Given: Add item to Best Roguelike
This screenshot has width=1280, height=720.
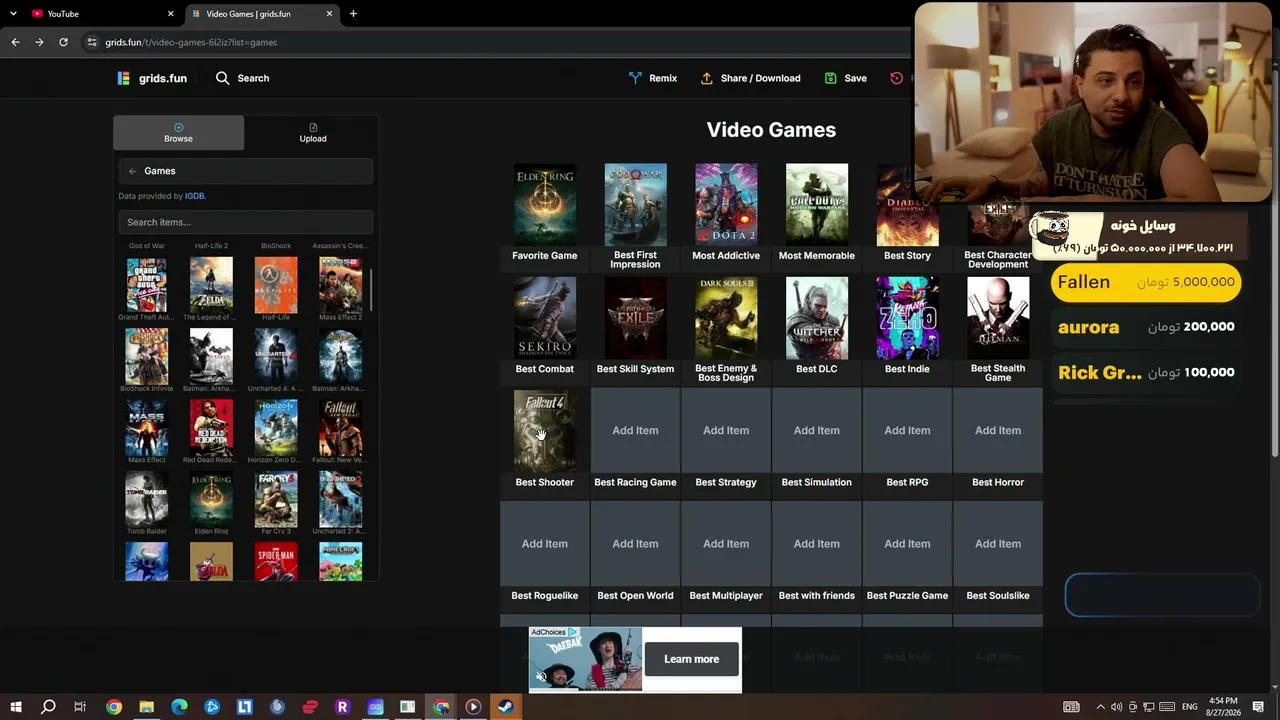Looking at the screenshot, I should (x=545, y=544).
